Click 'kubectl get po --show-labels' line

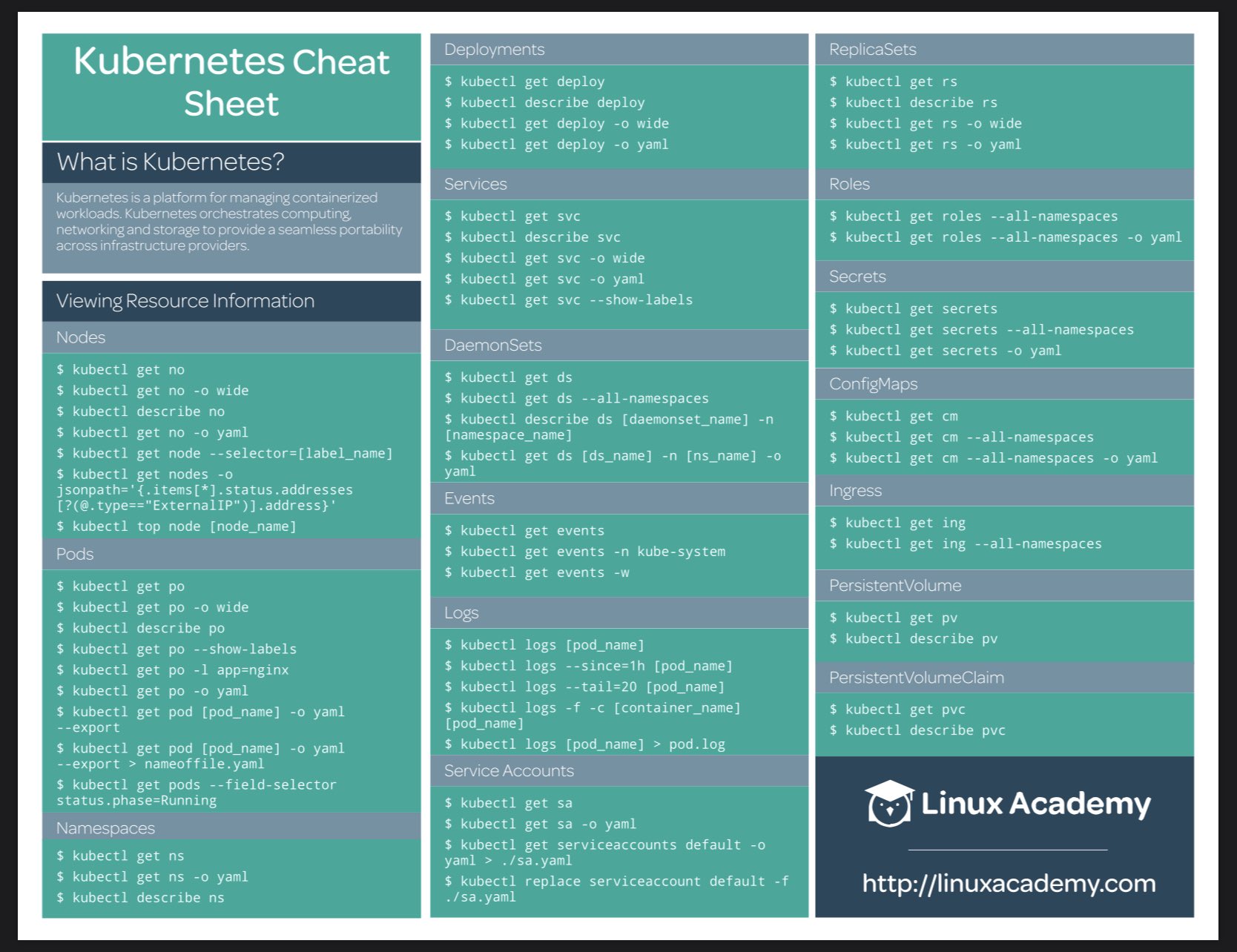click(x=177, y=649)
